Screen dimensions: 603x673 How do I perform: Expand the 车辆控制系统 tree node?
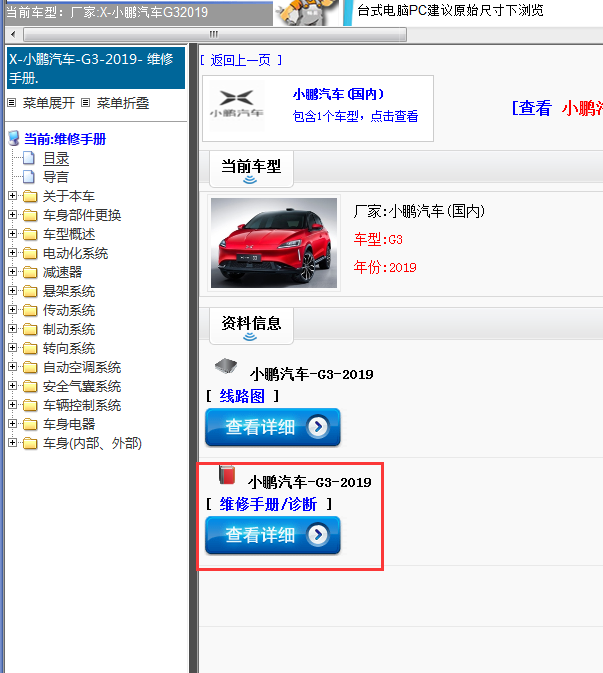[x=12, y=405]
